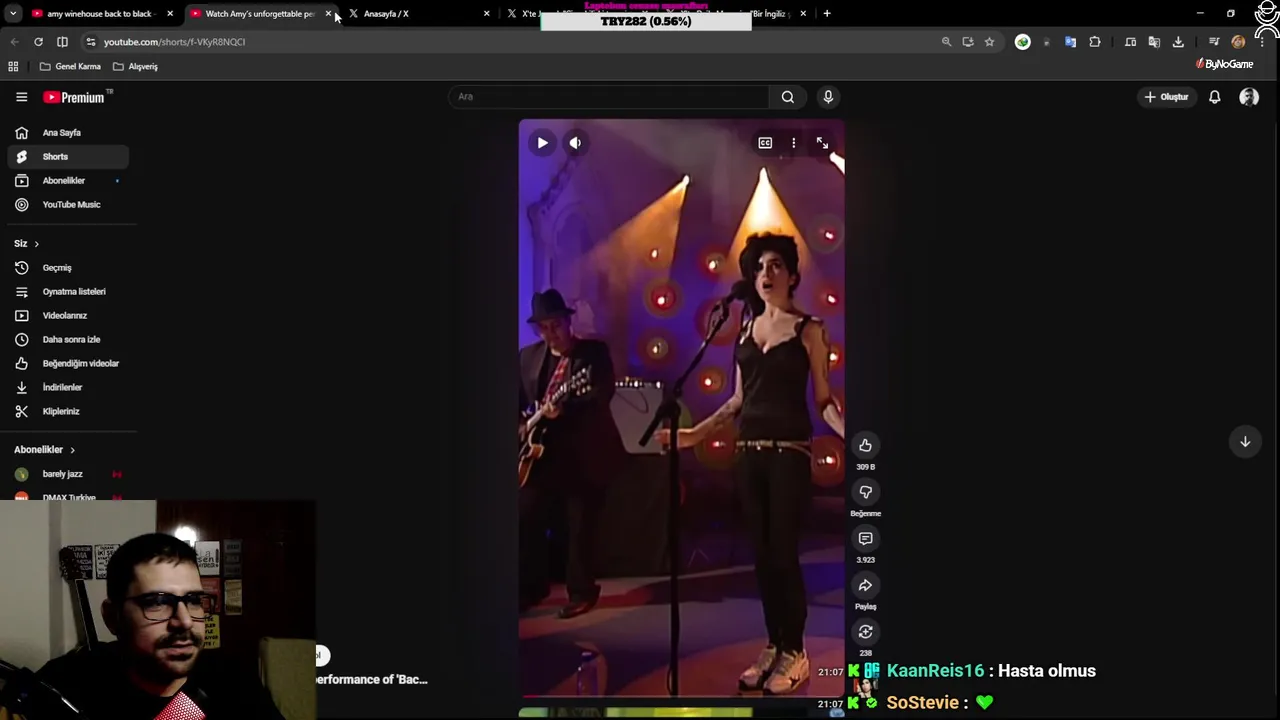Open Beğendiğim videolar list

(67, 363)
